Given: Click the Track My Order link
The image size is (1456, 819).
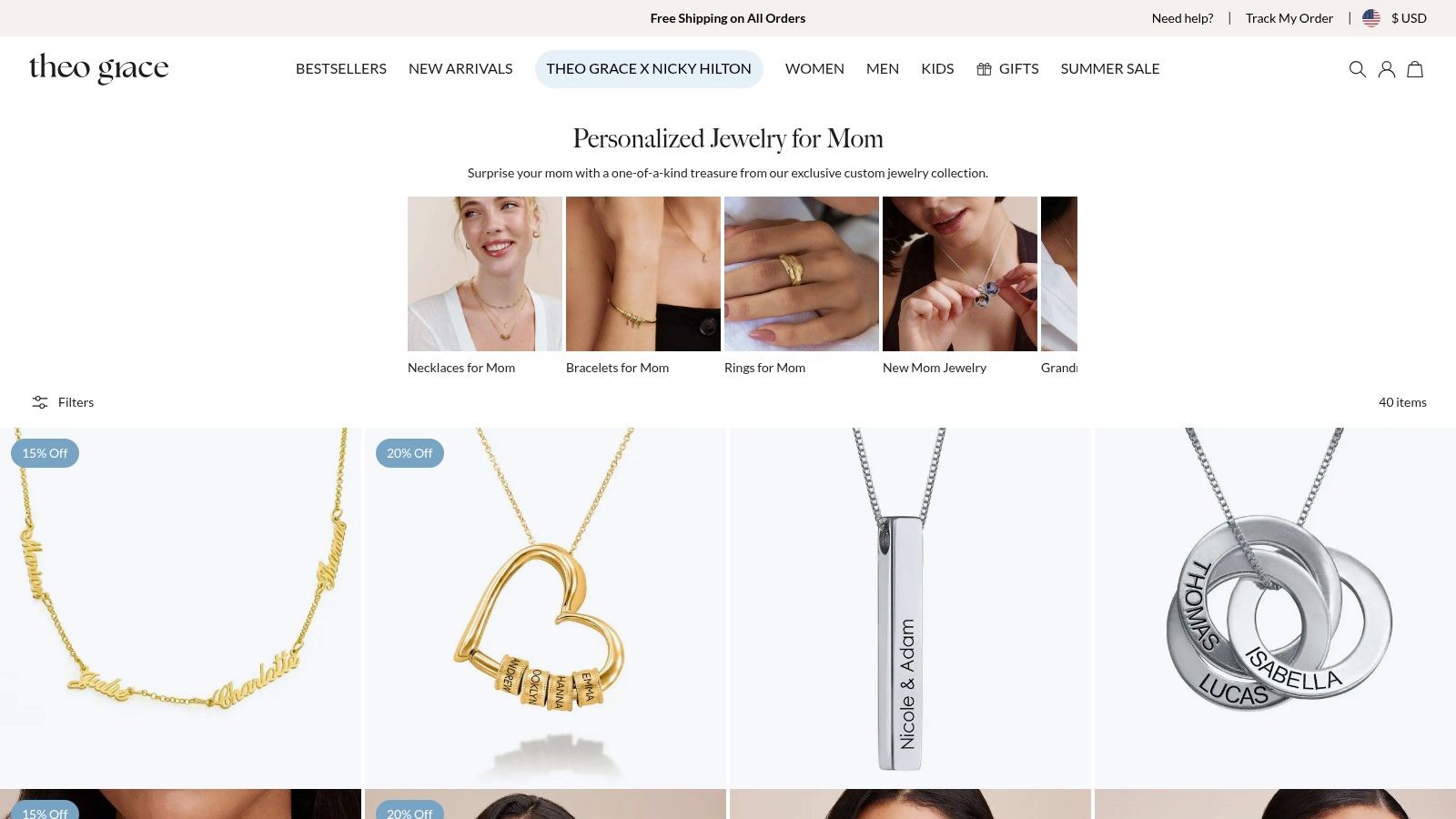Looking at the screenshot, I should point(1289,18).
